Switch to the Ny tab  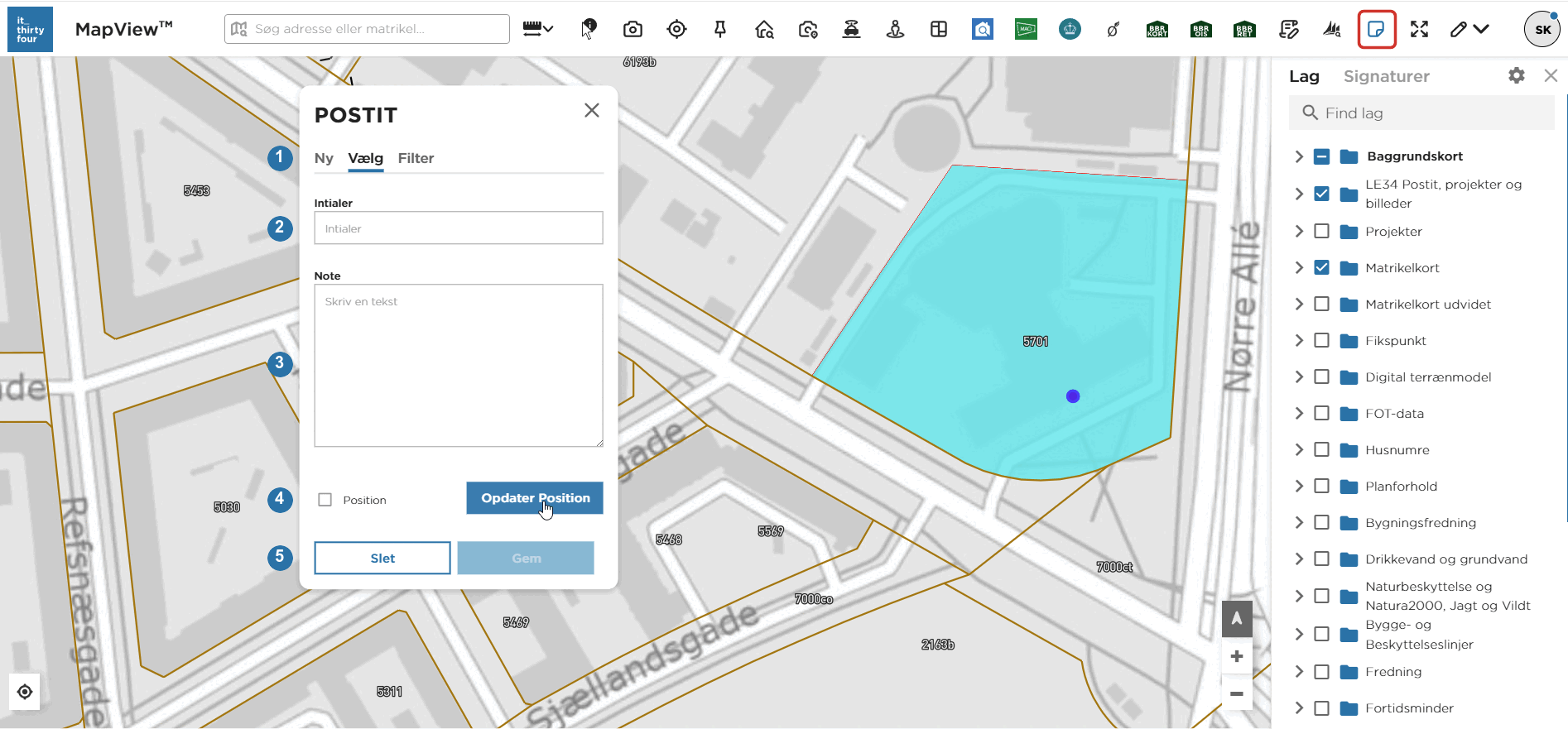(324, 158)
